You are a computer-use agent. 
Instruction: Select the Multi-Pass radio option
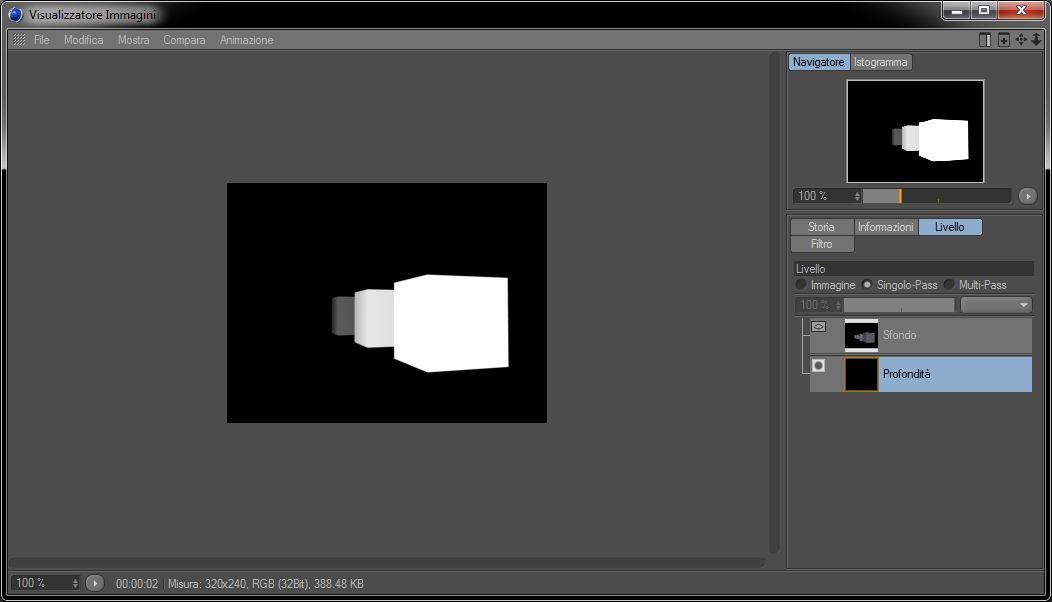click(949, 285)
